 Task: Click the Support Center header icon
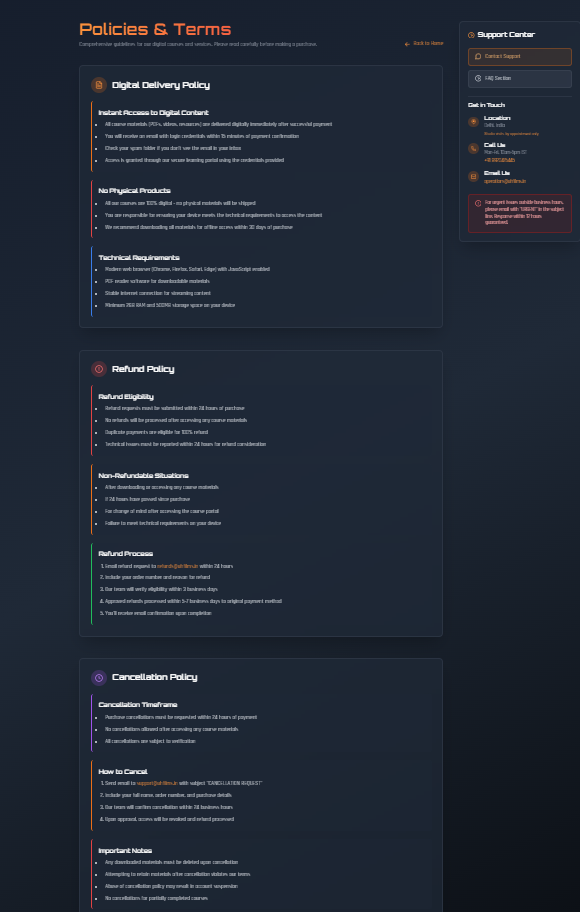471,35
